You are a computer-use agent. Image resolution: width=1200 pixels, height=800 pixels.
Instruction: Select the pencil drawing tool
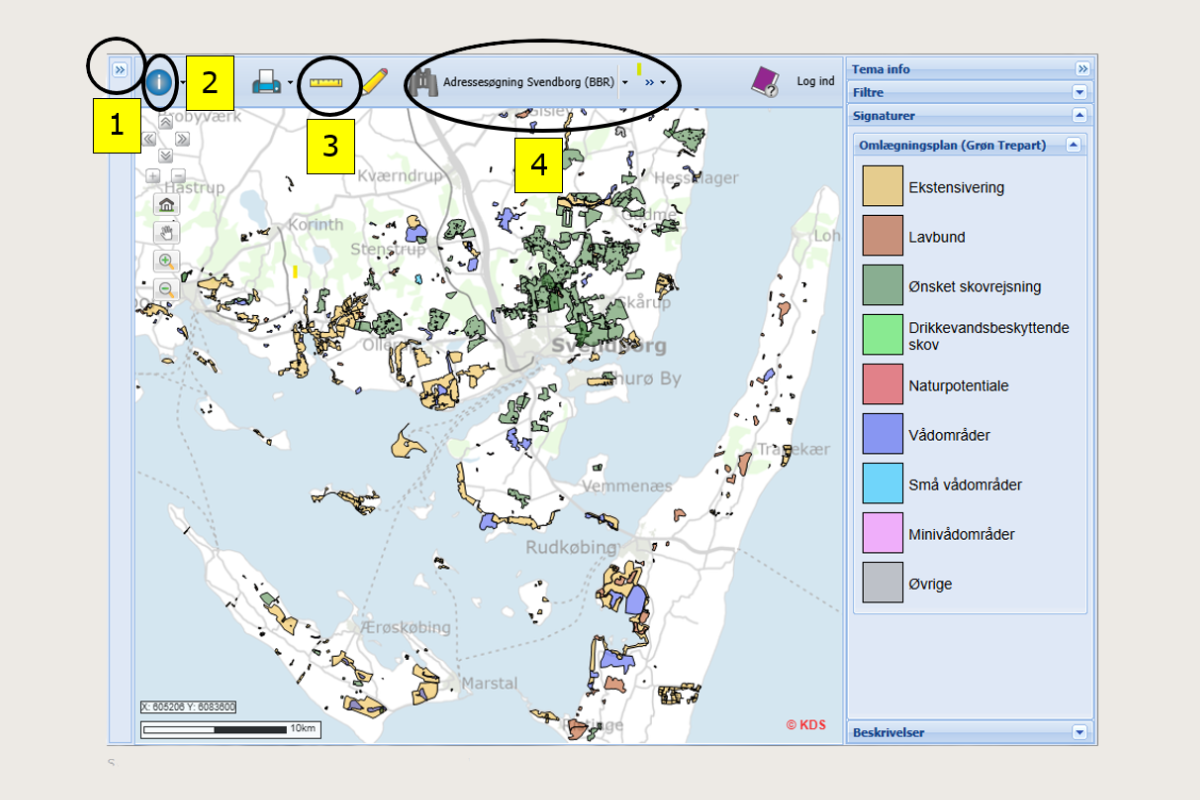click(375, 82)
